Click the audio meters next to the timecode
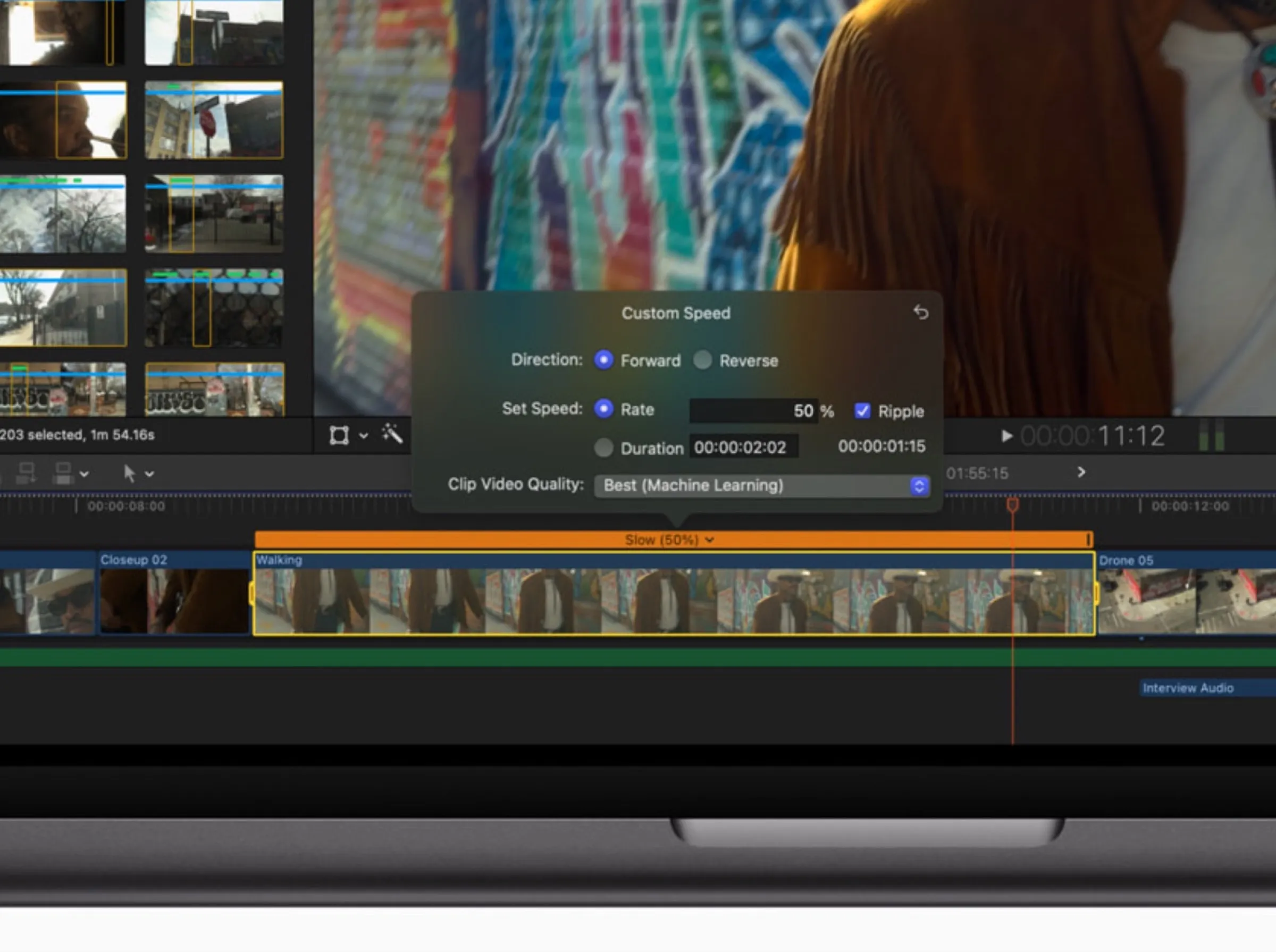The height and width of the screenshot is (952, 1276). 1213,436
